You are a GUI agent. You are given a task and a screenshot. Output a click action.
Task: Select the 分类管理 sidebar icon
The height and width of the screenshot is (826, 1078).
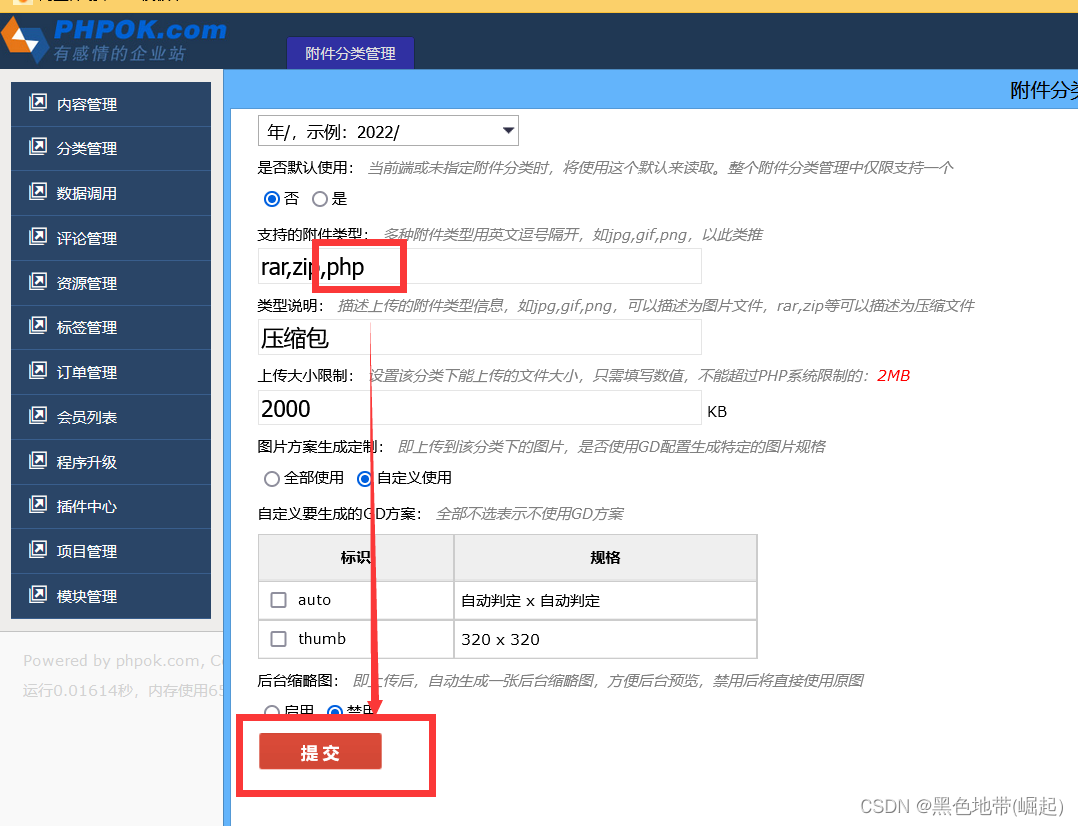(x=40, y=148)
